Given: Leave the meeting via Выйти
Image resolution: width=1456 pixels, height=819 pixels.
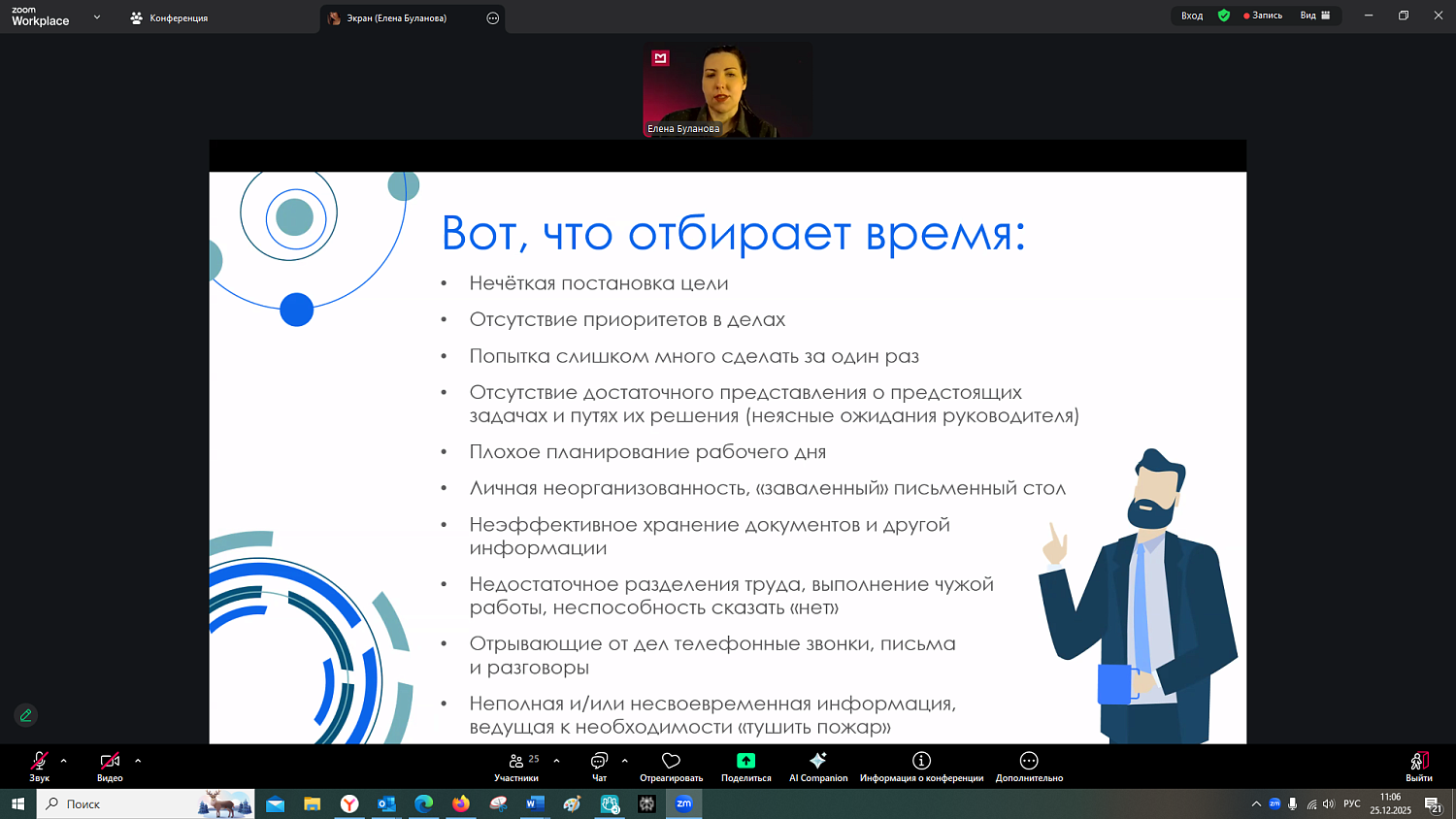Looking at the screenshot, I should (1418, 767).
